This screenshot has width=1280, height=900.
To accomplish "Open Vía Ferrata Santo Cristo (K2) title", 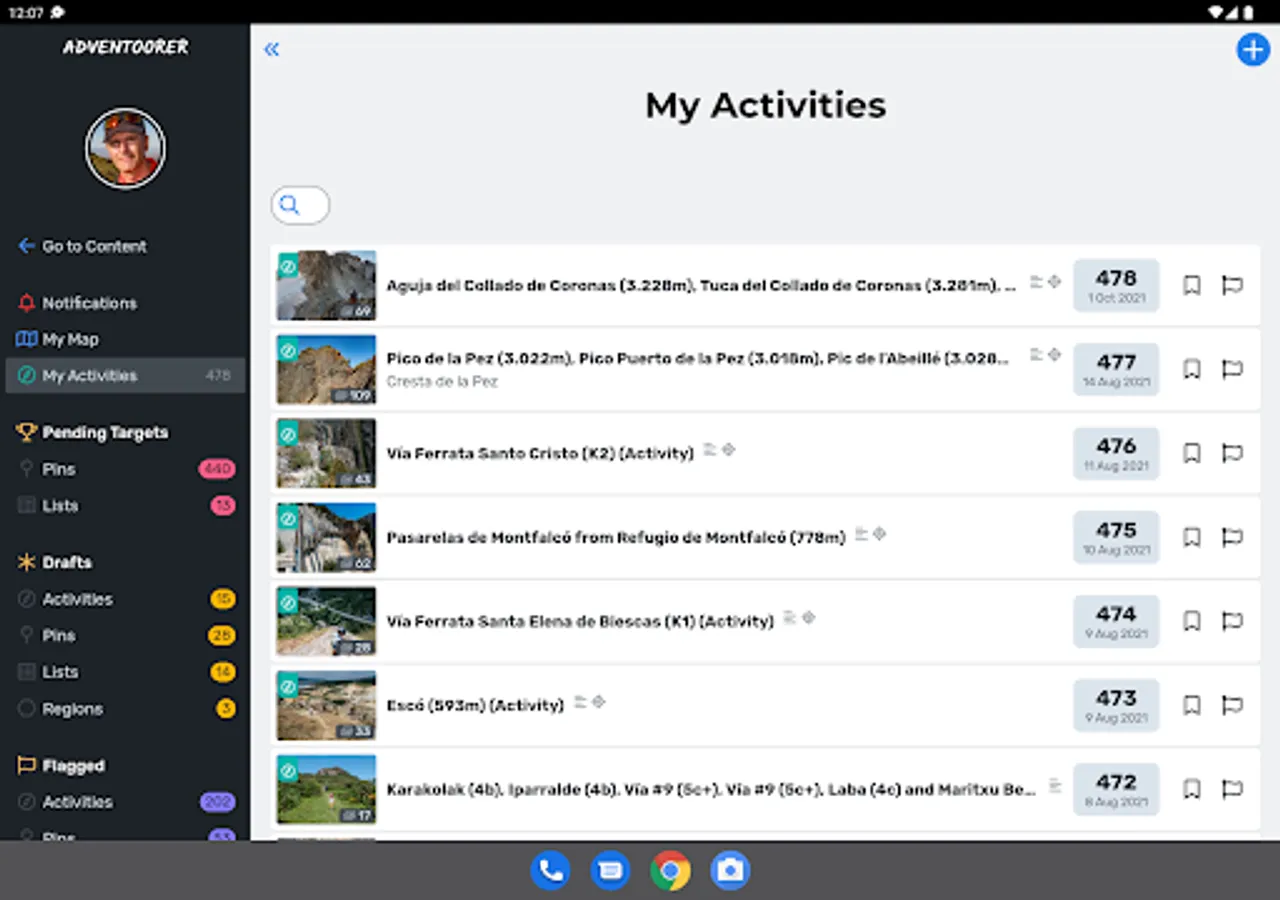I will [x=540, y=454].
